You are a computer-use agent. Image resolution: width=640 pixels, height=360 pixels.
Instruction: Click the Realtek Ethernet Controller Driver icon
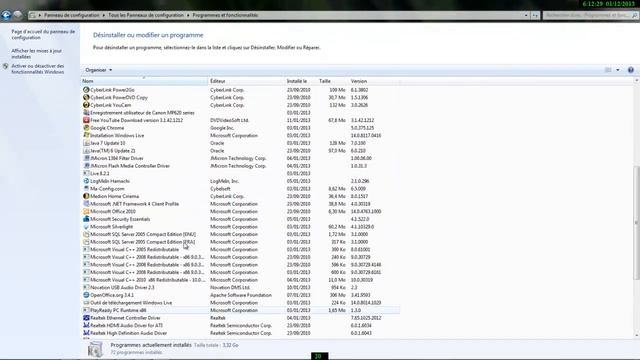(x=86, y=318)
